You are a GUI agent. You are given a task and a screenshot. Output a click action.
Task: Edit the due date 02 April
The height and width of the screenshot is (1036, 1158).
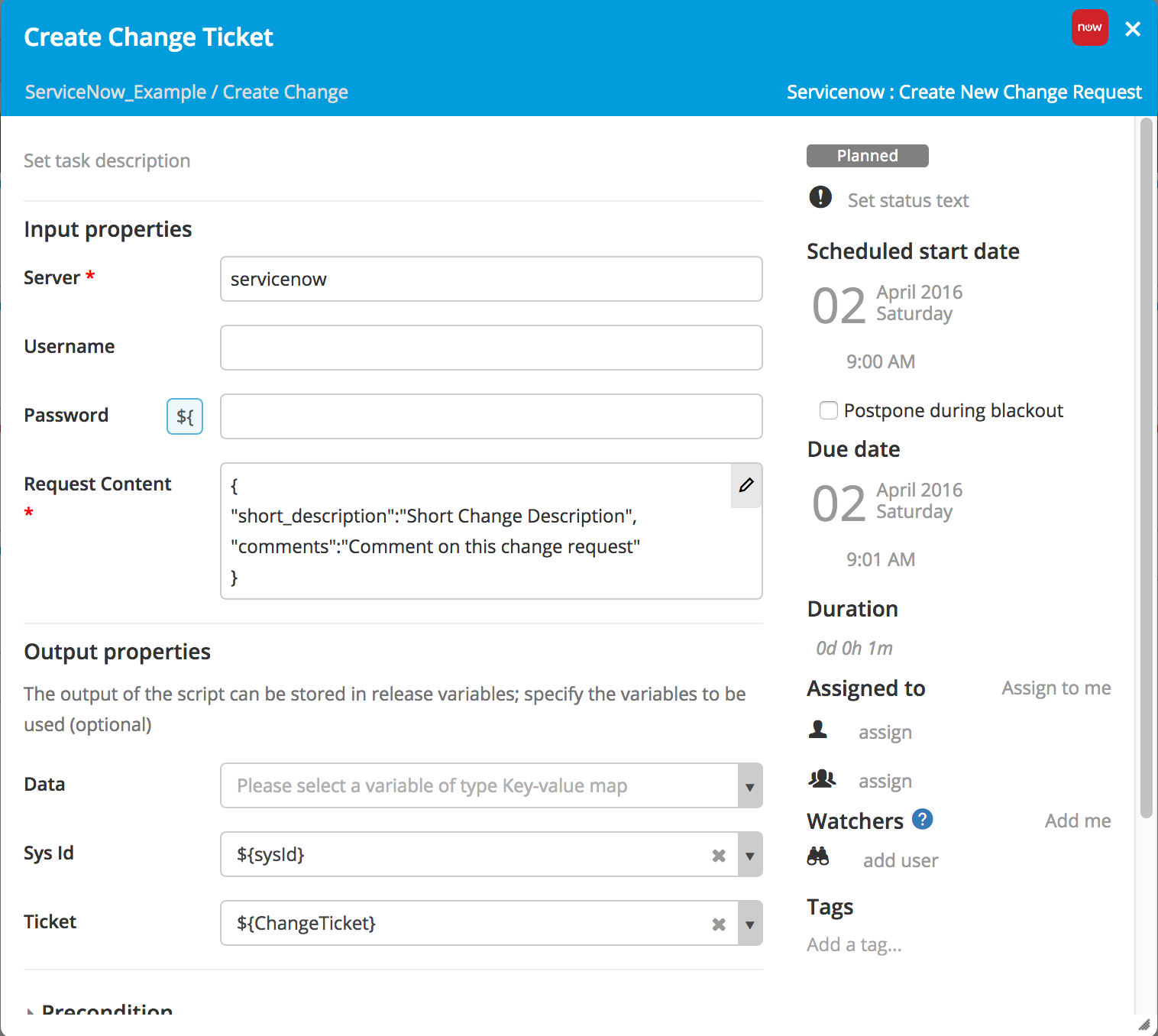888,502
